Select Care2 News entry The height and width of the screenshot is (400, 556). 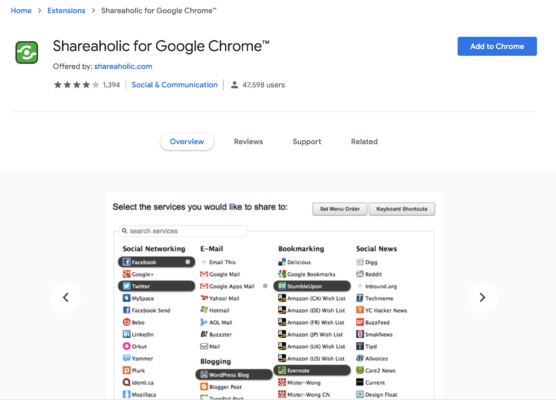point(376,371)
